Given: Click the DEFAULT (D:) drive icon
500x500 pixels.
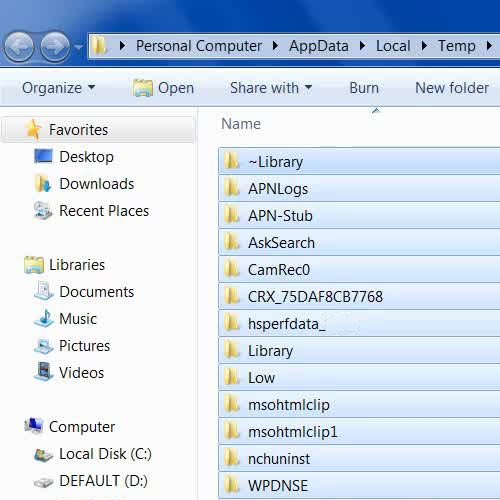Looking at the screenshot, I should click(x=43, y=482).
